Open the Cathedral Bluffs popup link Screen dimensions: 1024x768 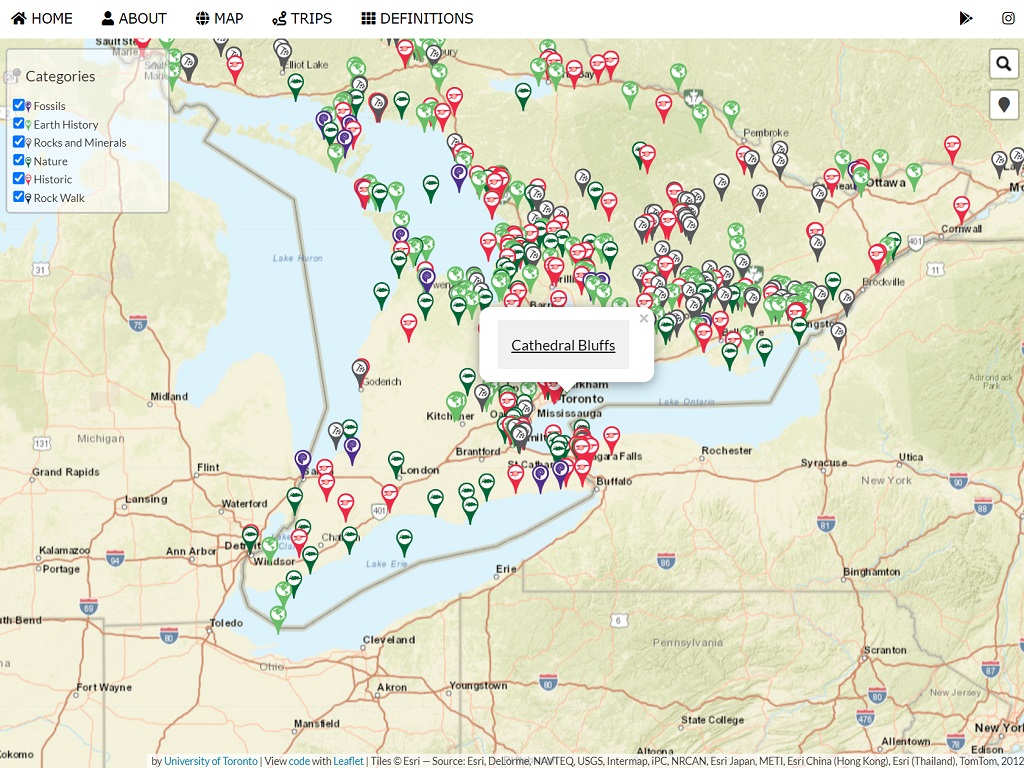563,345
